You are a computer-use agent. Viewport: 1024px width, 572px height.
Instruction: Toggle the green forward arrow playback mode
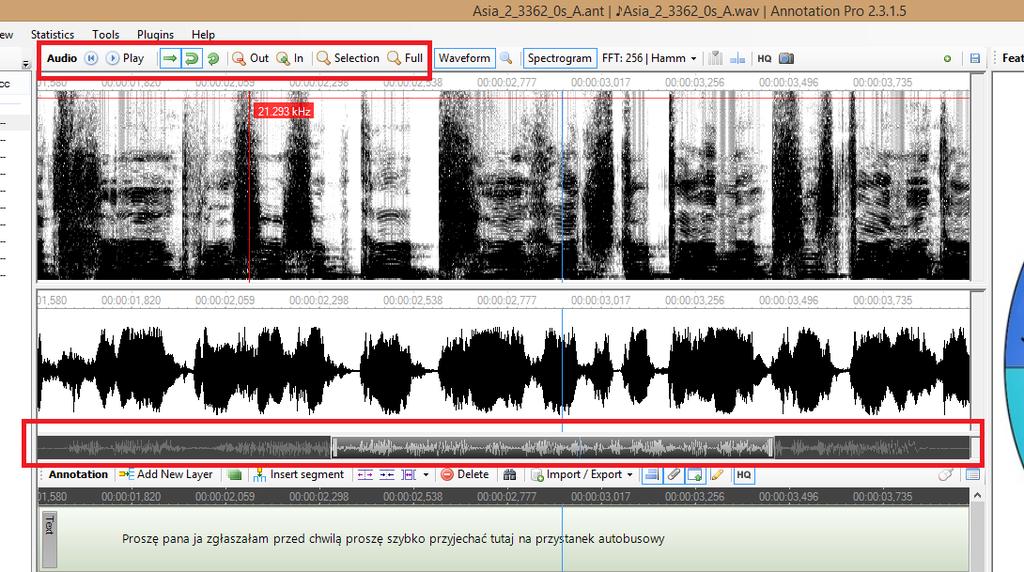pos(170,58)
